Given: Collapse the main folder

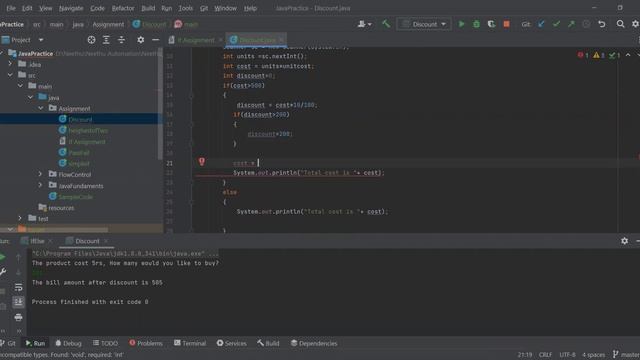Looking at the screenshot, I should point(20,86).
